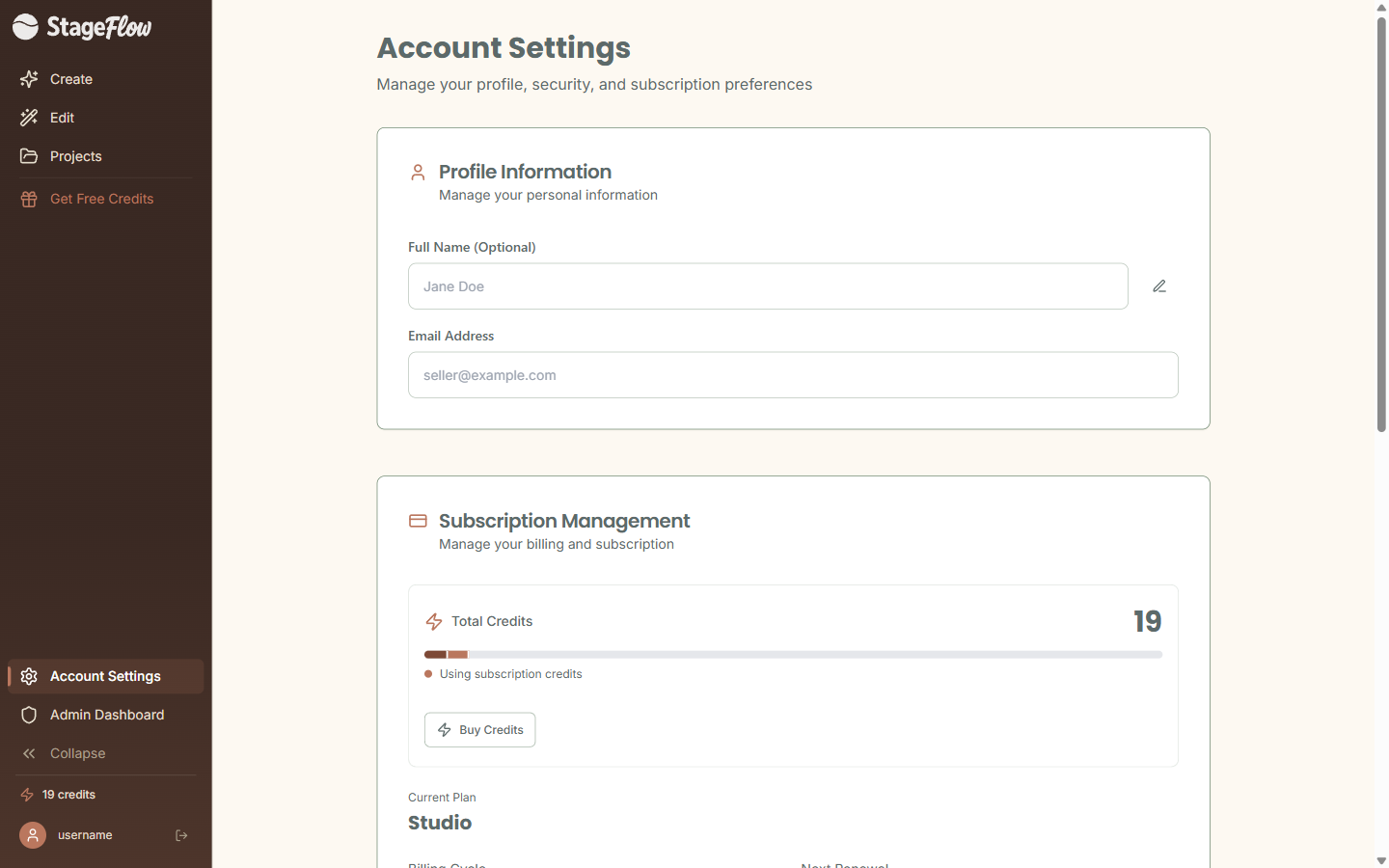Viewport: 1389px width, 868px height.
Task: Click the 'Current Plan' label
Action: [442, 798]
